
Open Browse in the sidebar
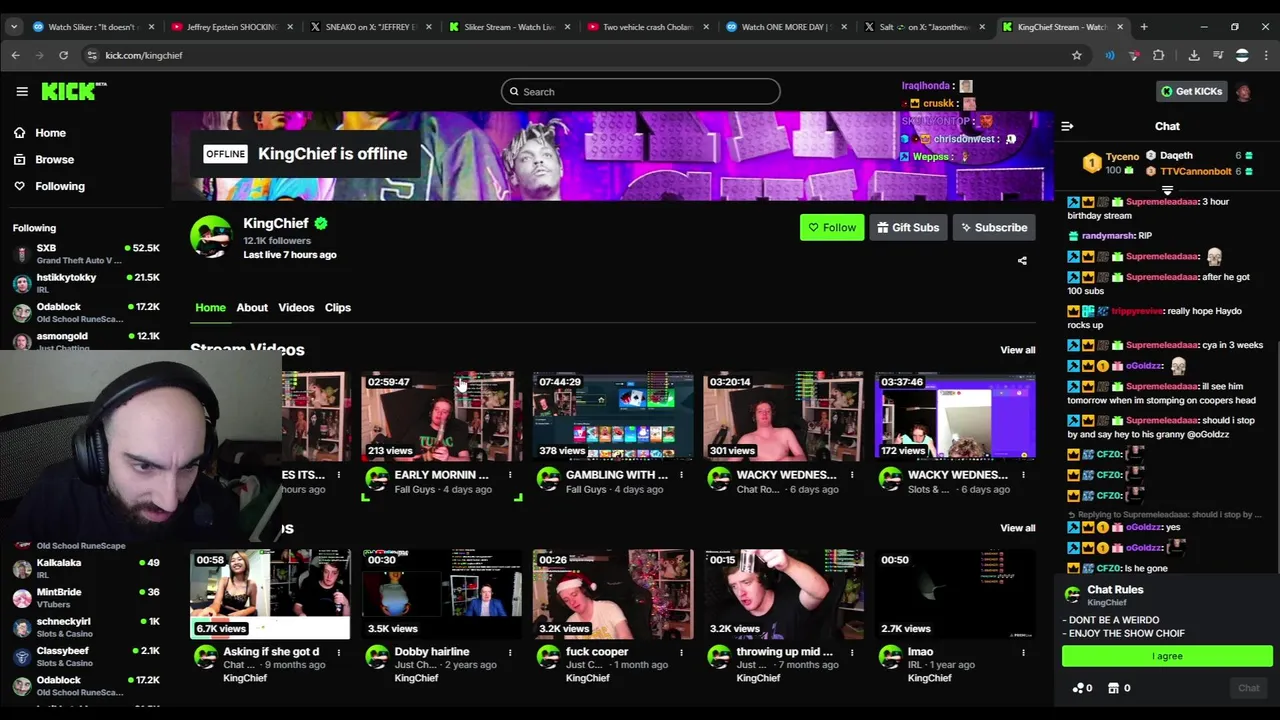(54, 159)
